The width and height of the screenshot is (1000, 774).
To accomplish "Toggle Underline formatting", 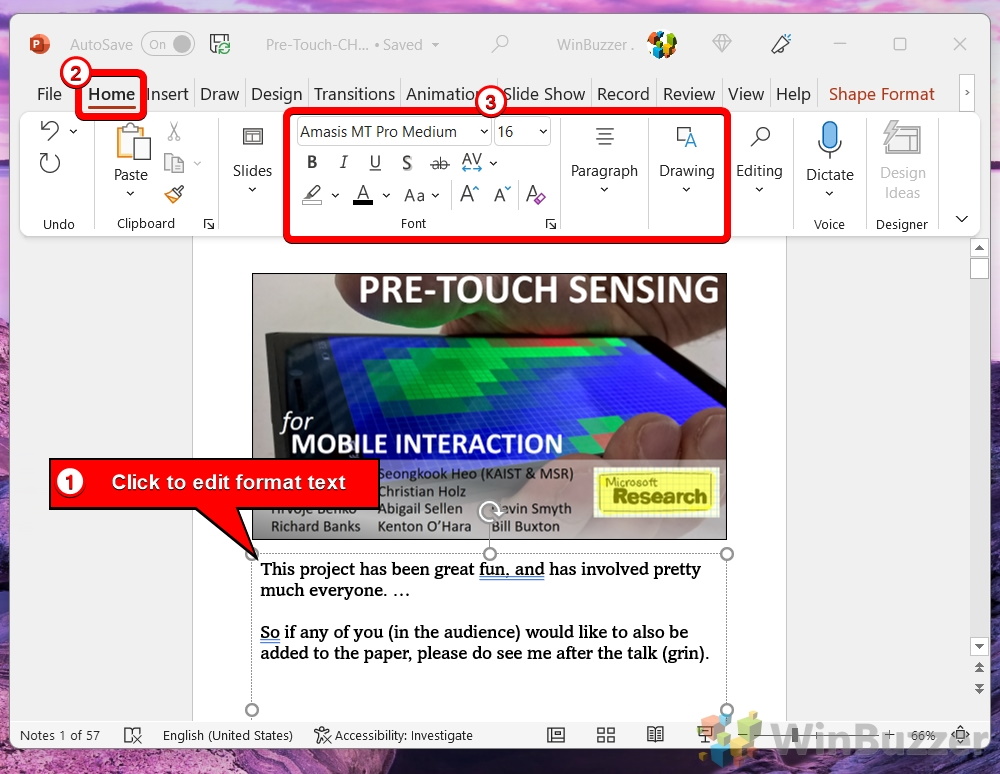I will pyautogui.click(x=375, y=163).
